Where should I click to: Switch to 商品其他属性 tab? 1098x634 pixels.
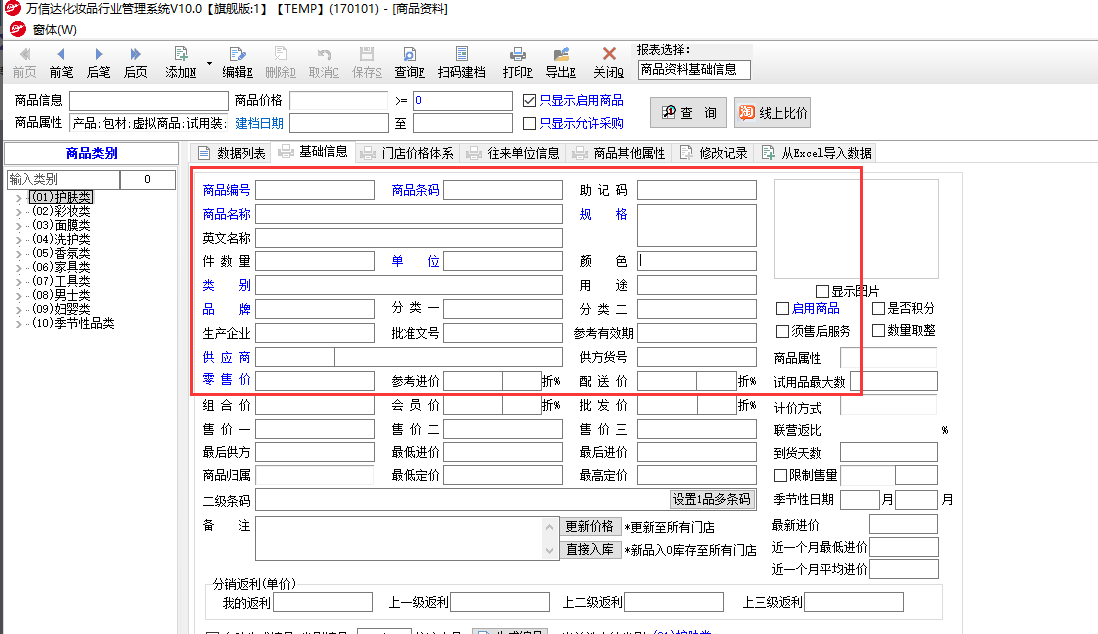coord(619,153)
